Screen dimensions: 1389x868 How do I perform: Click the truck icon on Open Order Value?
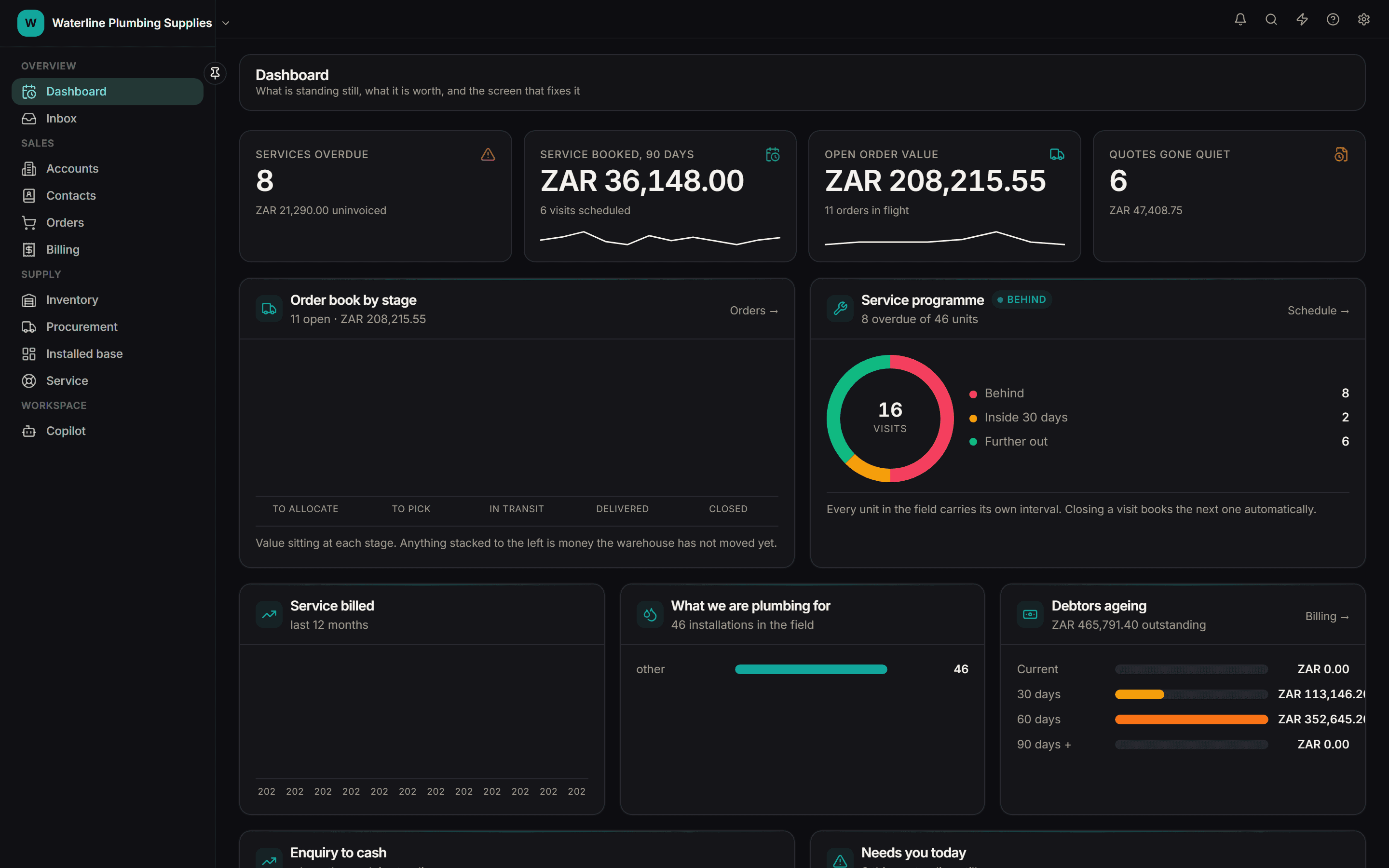coord(1057,154)
